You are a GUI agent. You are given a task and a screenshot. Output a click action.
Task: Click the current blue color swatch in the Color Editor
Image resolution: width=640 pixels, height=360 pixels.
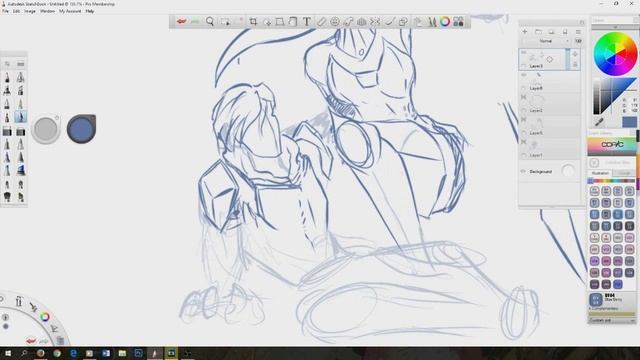coord(629,122)
